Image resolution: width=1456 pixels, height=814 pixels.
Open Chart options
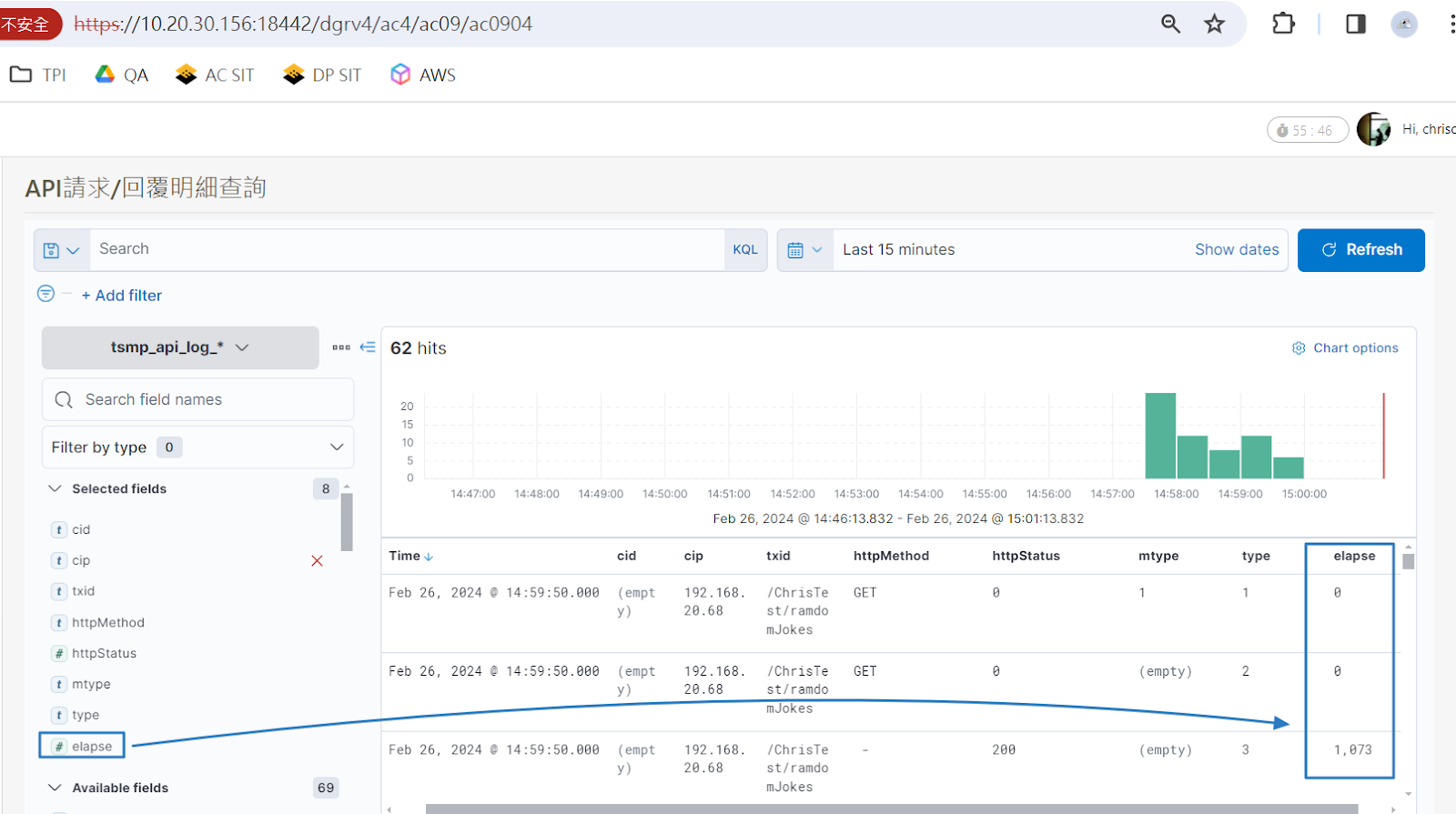coord(1345,347)
